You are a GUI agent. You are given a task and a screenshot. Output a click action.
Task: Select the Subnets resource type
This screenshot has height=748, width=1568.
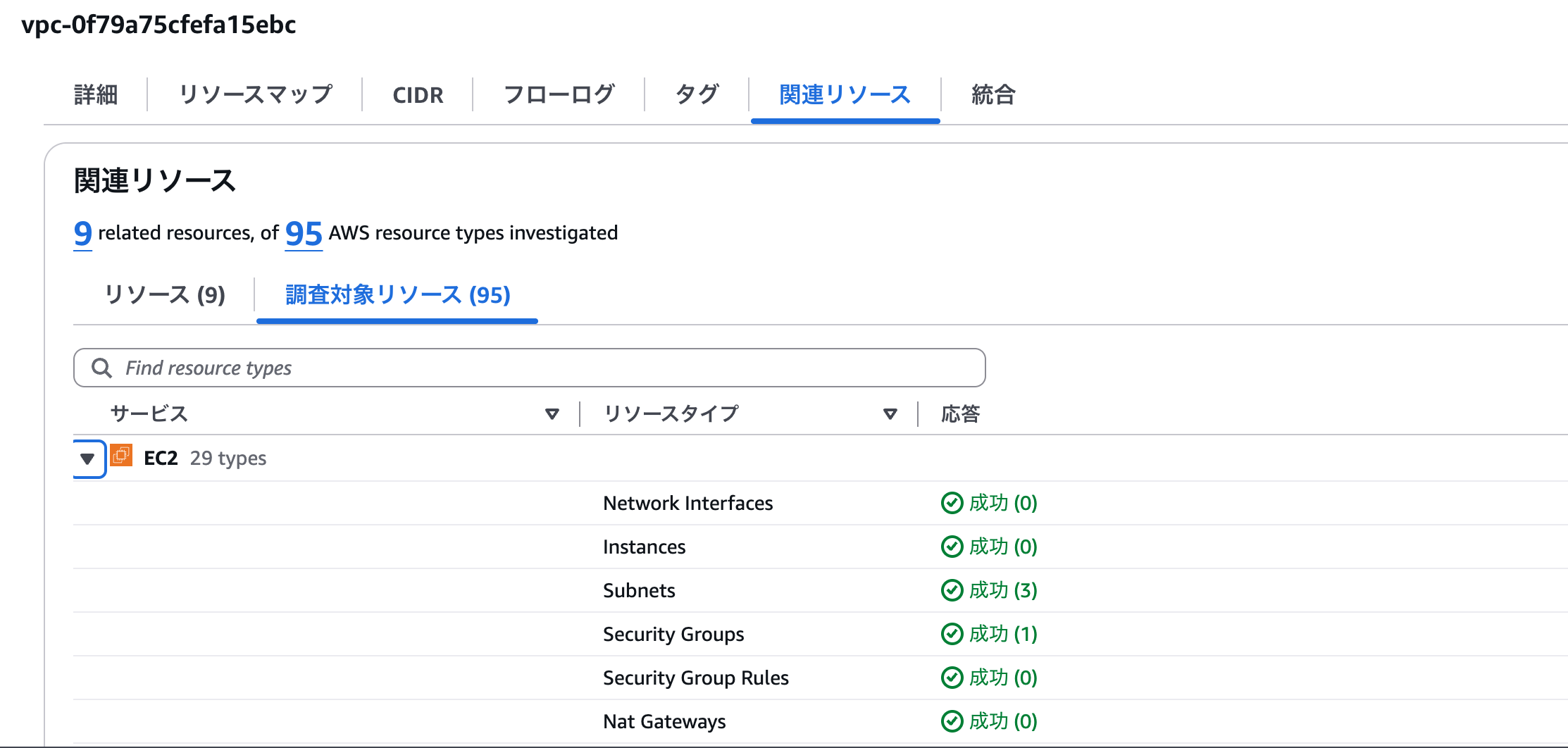(640, 590)
